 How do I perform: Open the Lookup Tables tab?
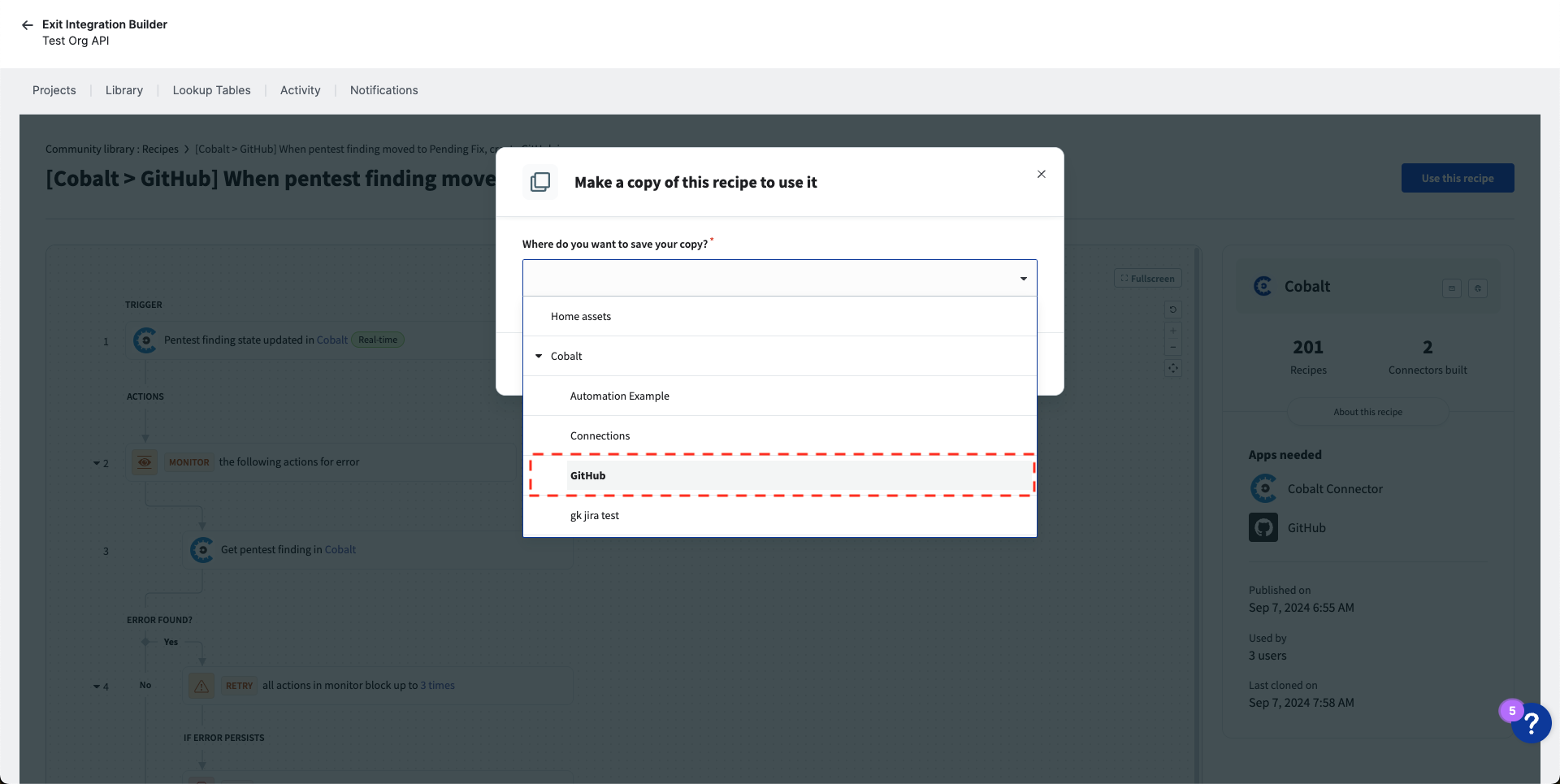(211, 90)
